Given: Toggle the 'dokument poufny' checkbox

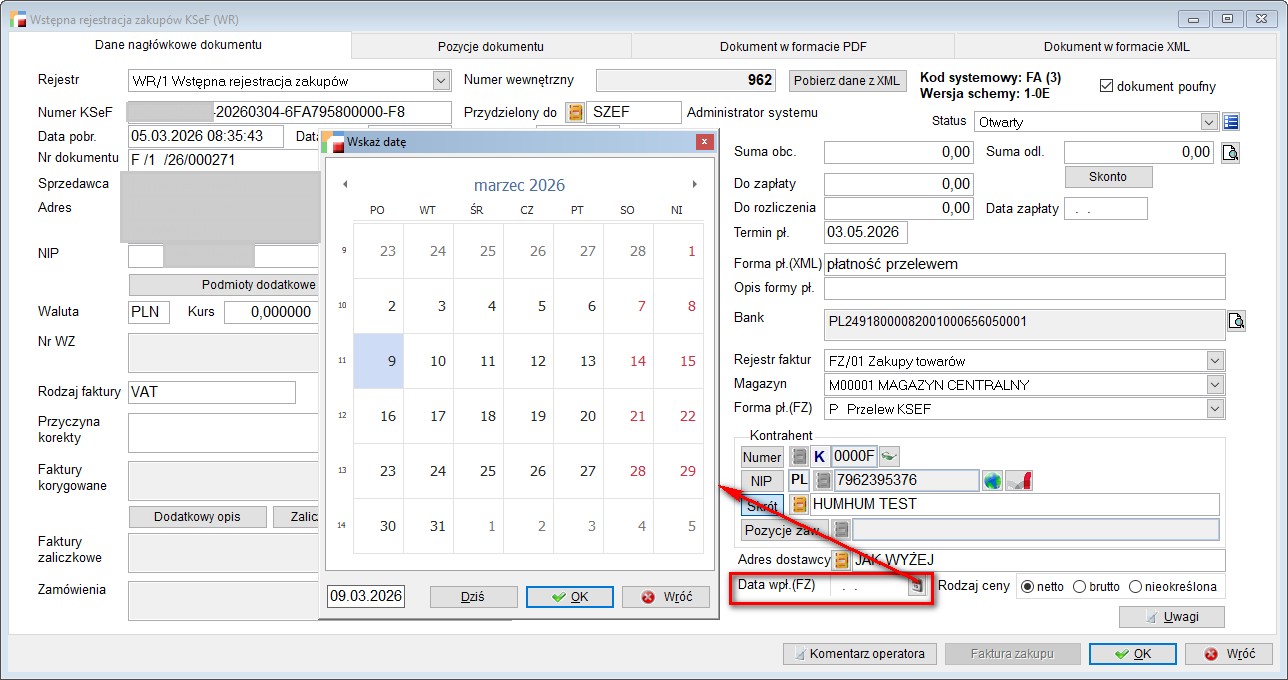Looking at the screenshot, I should [1106, 86].
